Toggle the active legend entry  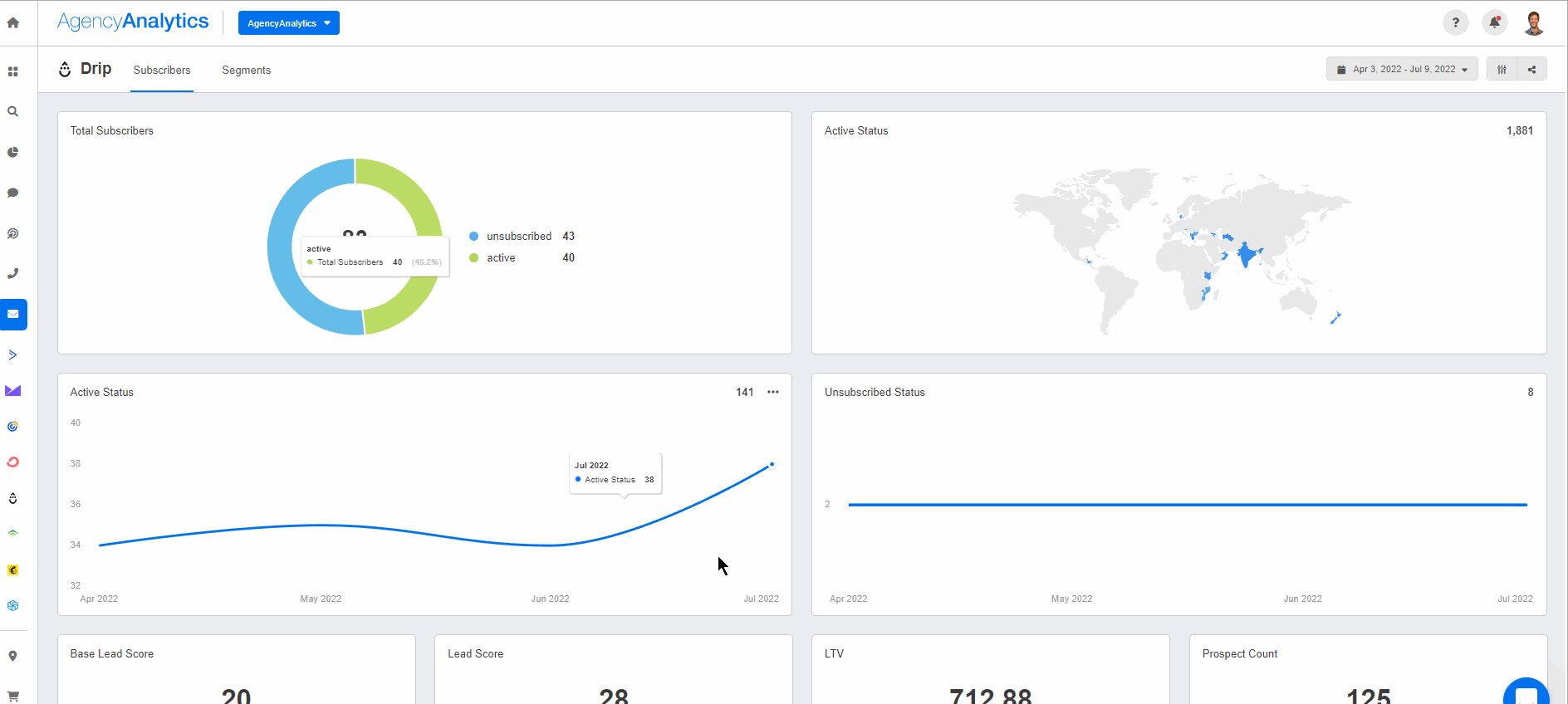(x=501, y=258)
